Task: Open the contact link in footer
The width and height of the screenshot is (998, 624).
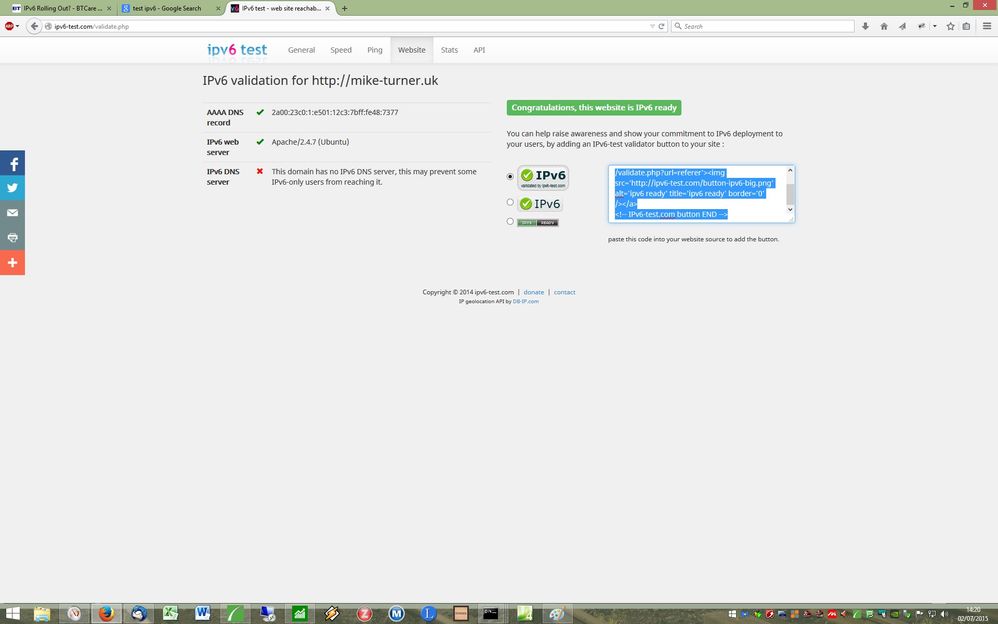Action: [565, 292]
